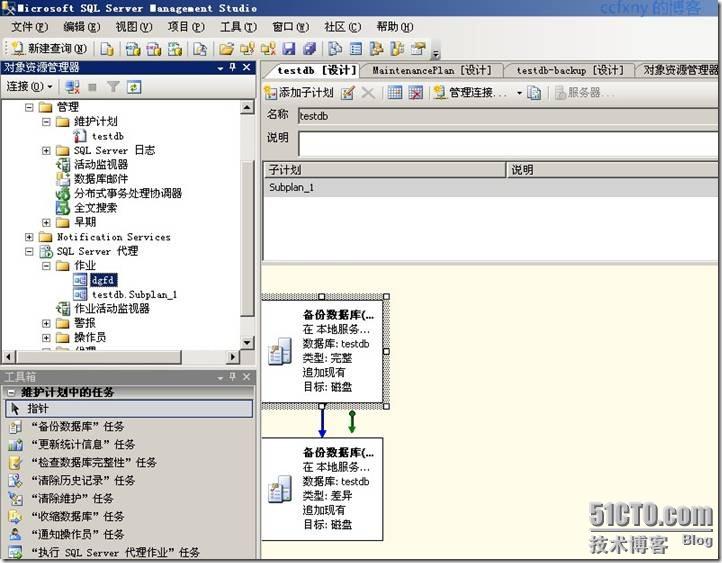Open the 视图 menu
722x563 pixels.
(x=134, y=27)
